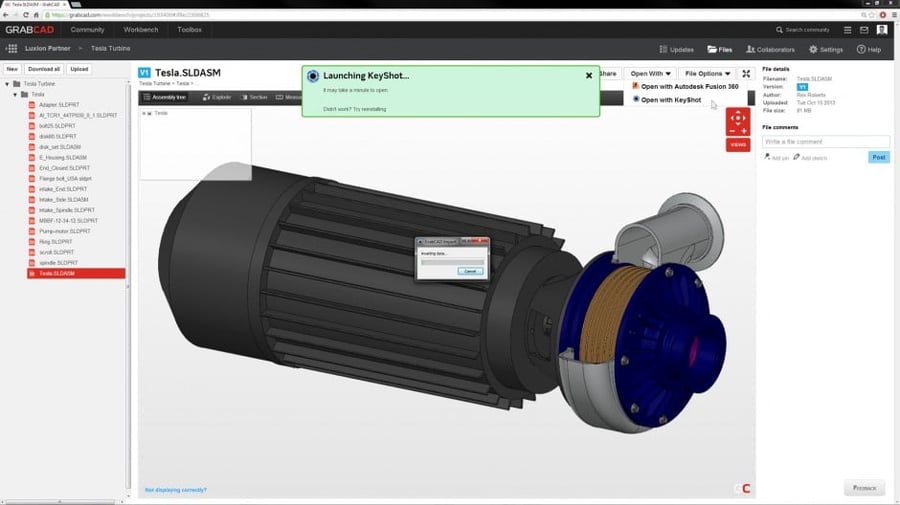Open the Open With dropdown
This screenshot has width=900, height=505.
(650, 73)
